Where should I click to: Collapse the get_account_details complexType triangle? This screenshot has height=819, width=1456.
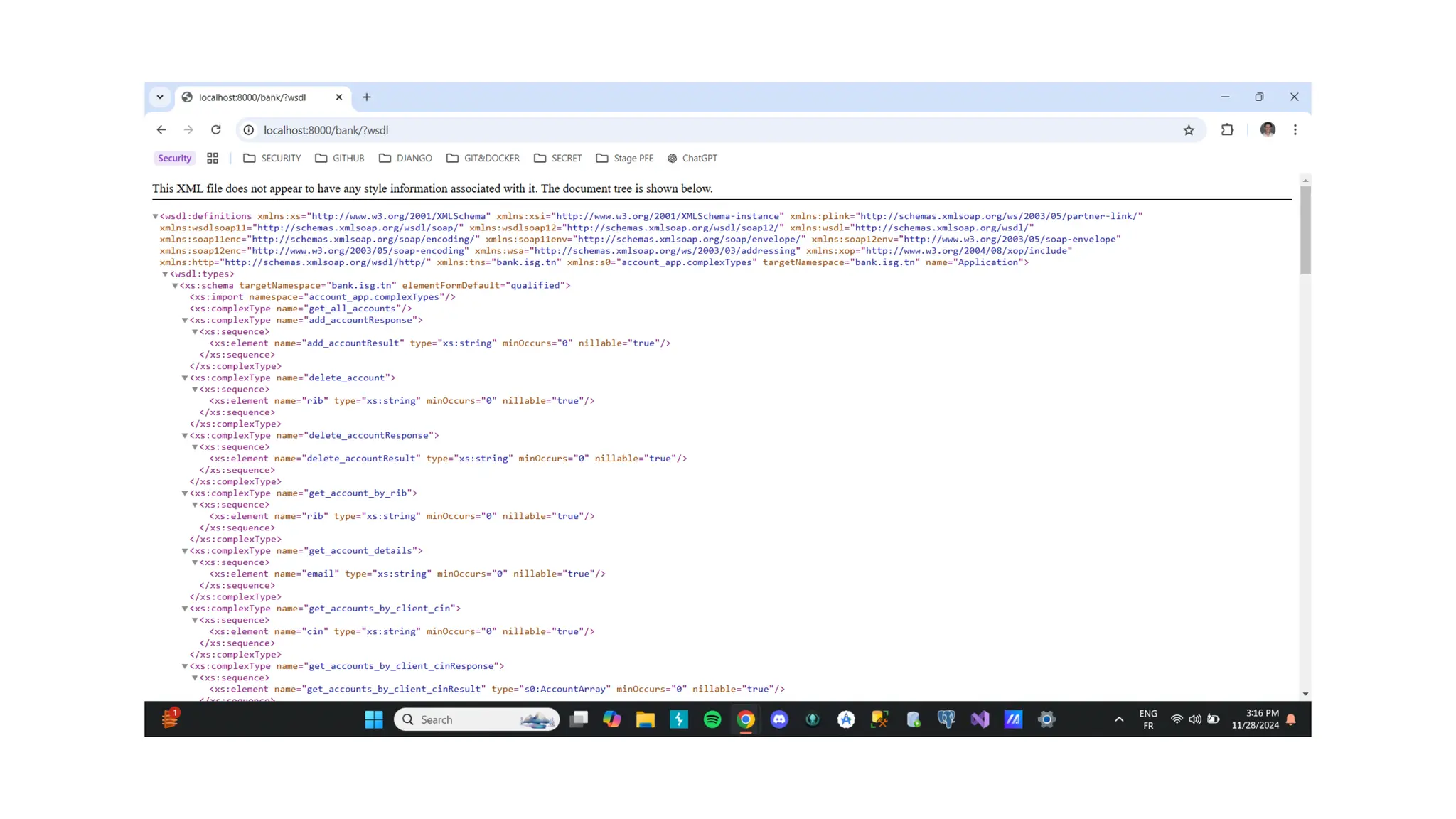[185, 551]
